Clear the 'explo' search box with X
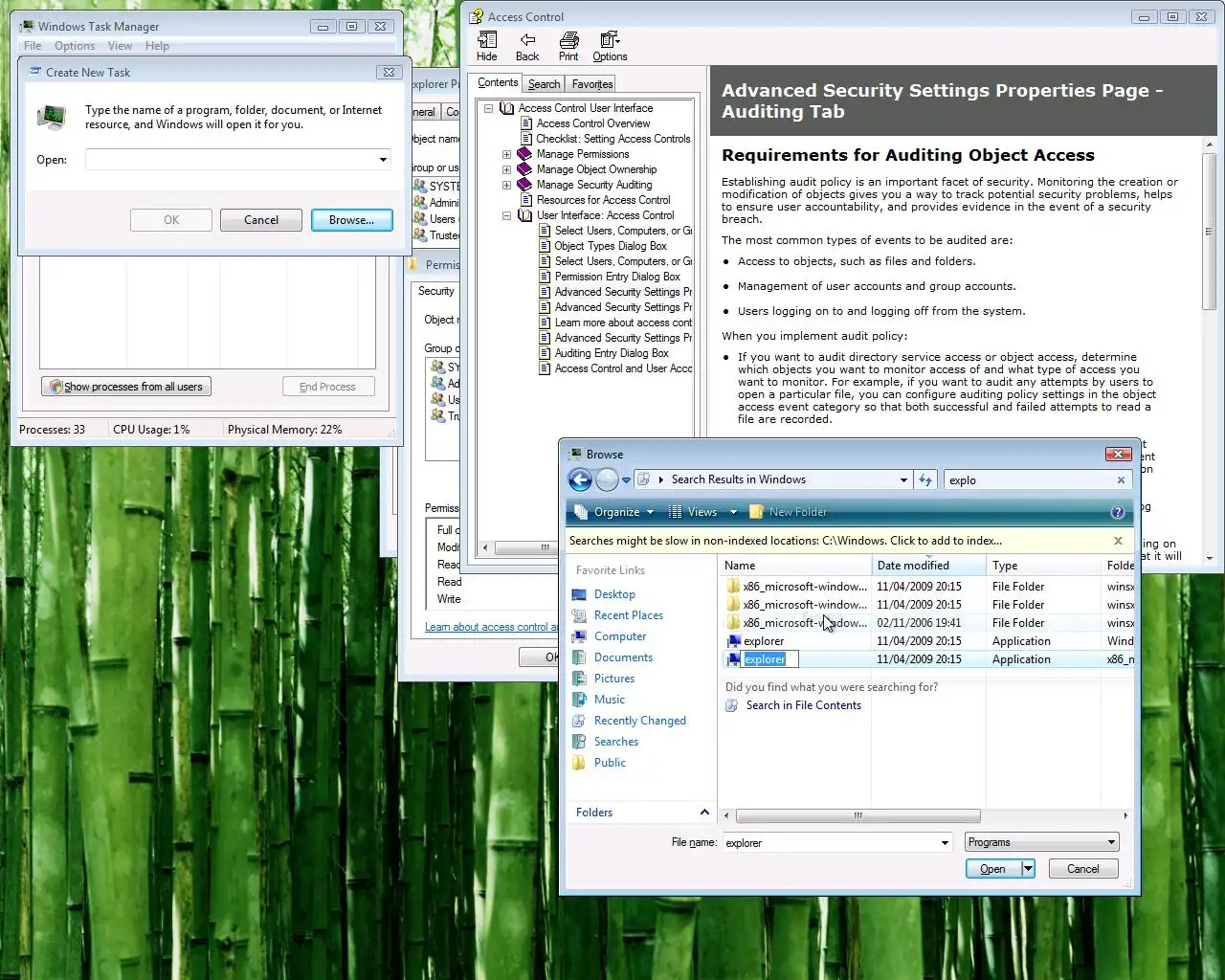Screen dimensions: 1225x980 coord(1121,480)
